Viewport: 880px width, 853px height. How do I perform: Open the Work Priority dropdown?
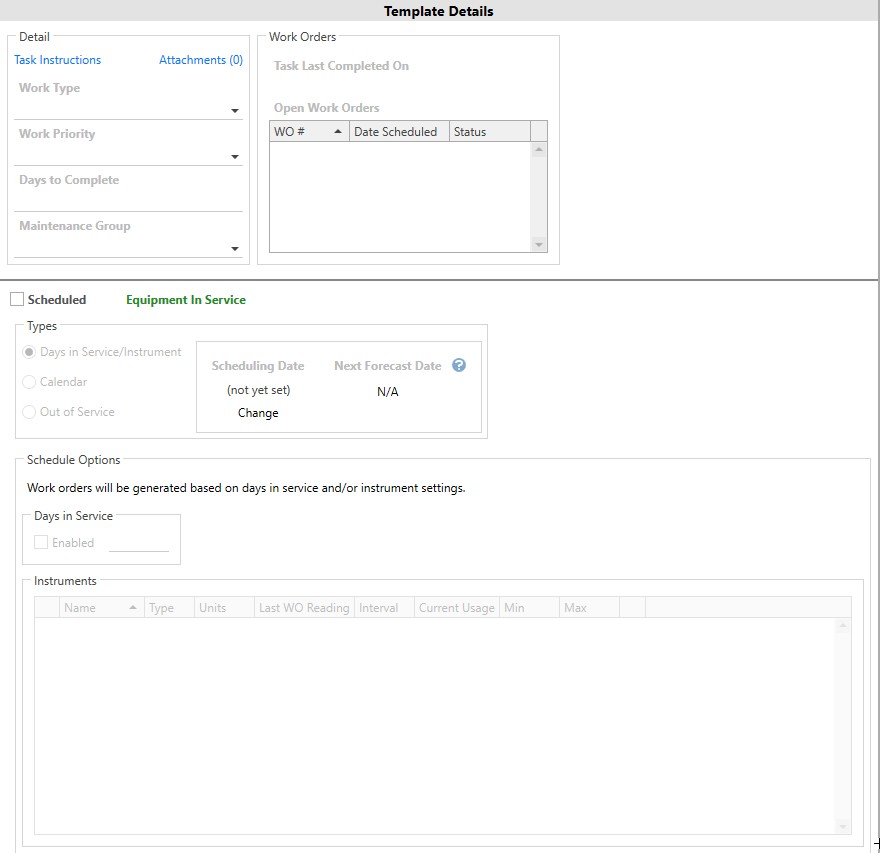235,157
